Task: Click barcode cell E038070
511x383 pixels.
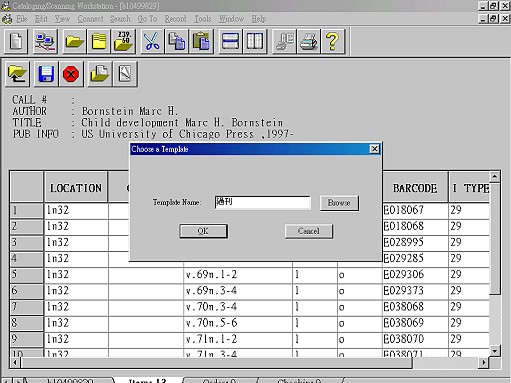Action: pyautogui.click(x=415, y=339)
